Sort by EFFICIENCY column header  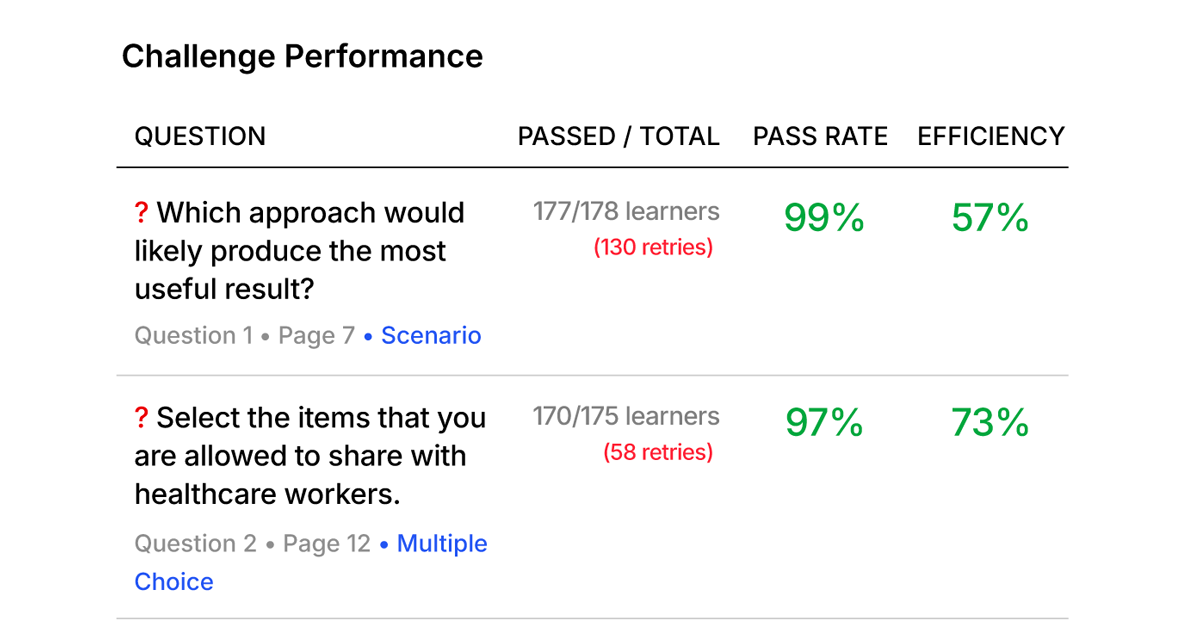pos(991,136)
